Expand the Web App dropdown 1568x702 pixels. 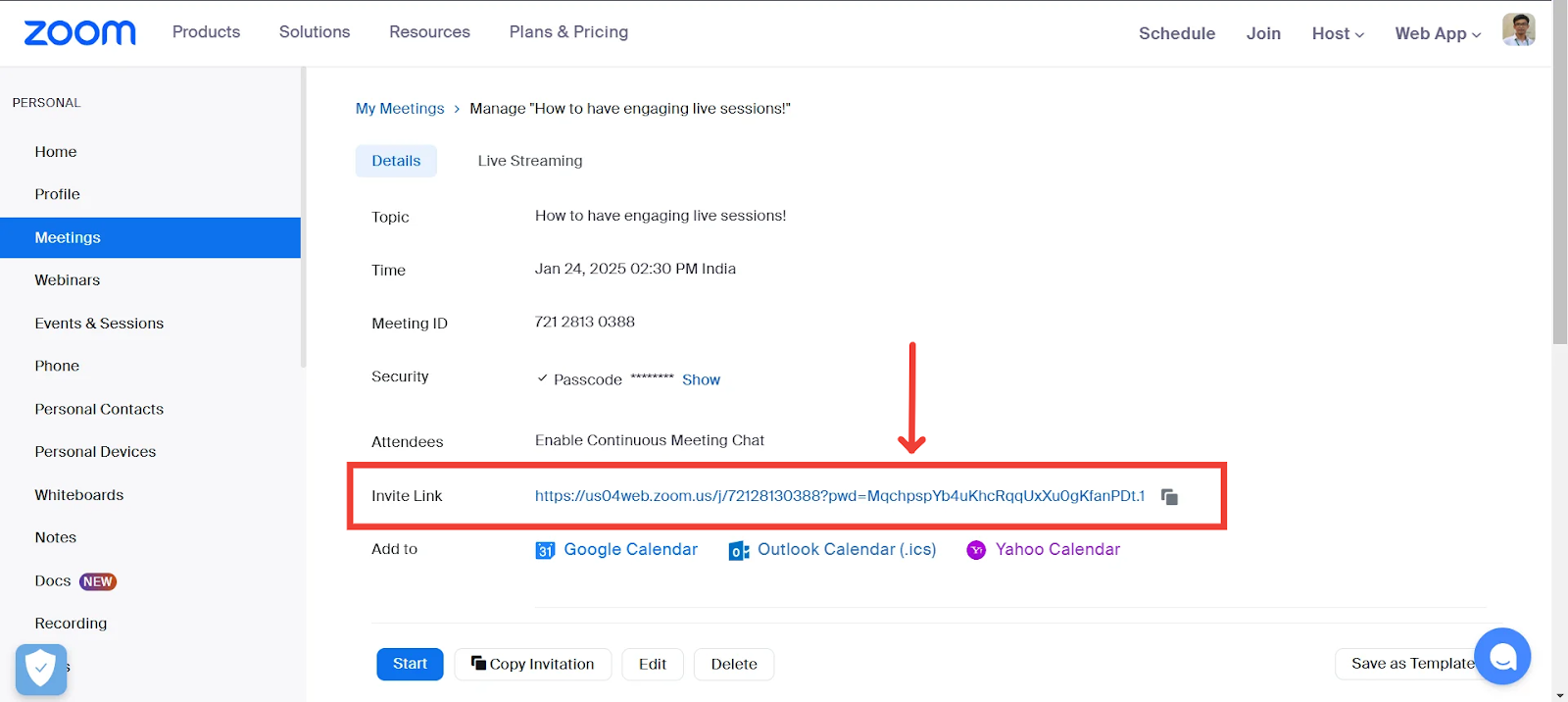[1438, 33]
